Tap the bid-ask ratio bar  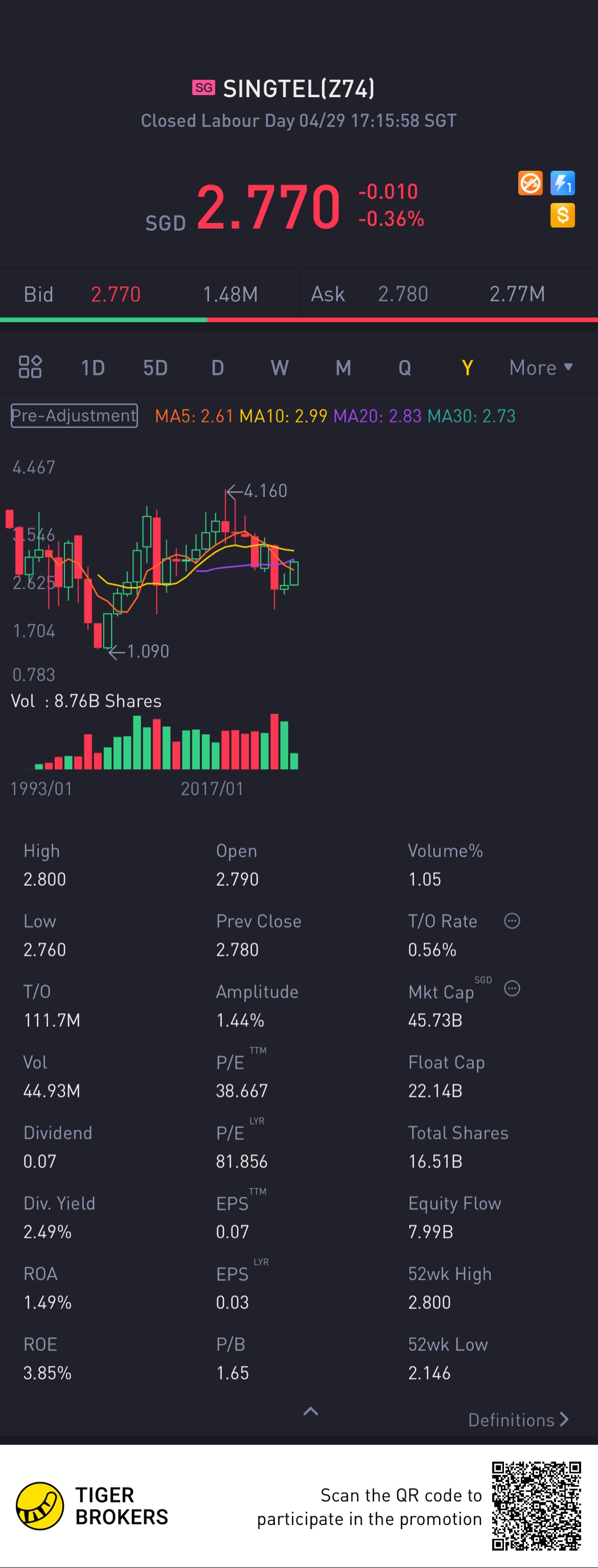point(299,320)
